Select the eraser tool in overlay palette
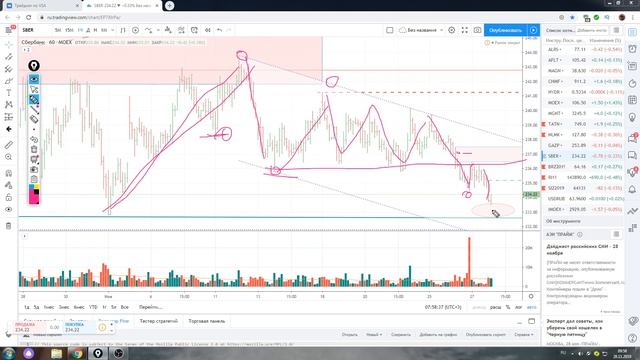 click(34, 119)
